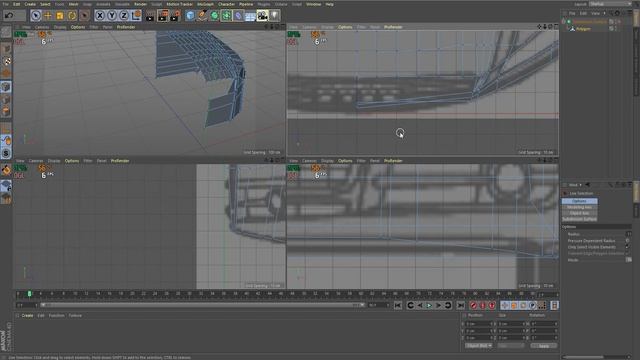Click the green current frame marker on the timeline
640x360 pixels.
click(29, 294)
